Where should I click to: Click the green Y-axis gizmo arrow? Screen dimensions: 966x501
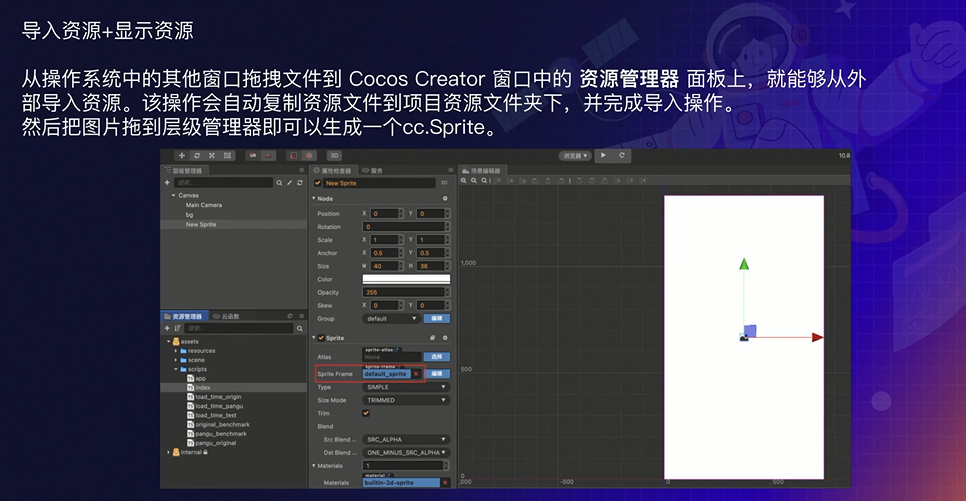(744, 264)
